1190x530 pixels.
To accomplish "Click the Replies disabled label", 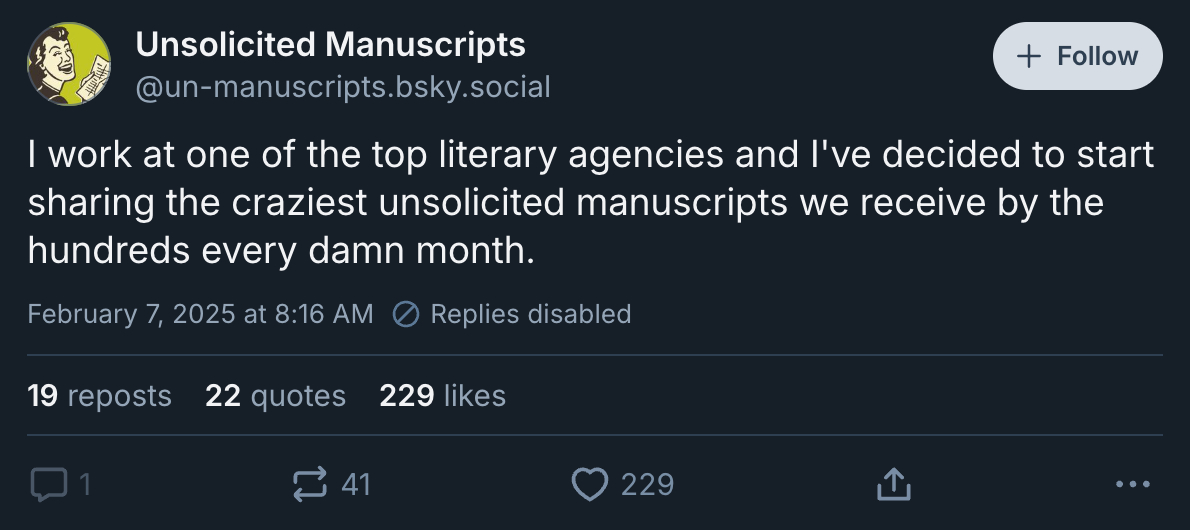I will coord(530,314).
